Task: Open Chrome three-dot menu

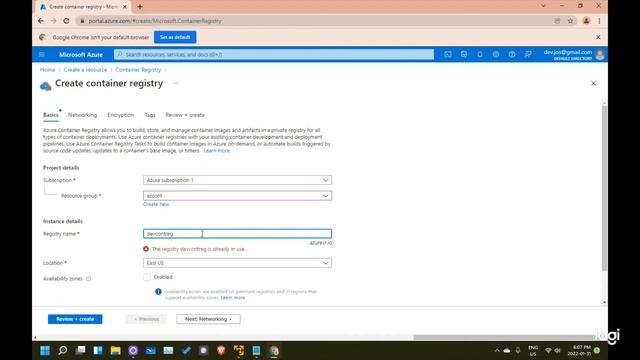Action: pyautogui.click(x=599, y=21)
